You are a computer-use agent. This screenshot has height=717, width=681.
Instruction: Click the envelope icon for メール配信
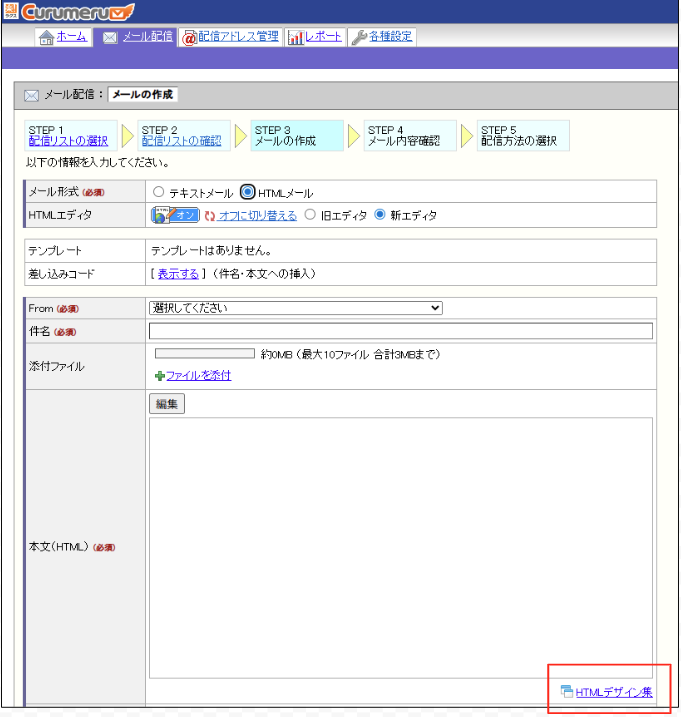point(110,37)
